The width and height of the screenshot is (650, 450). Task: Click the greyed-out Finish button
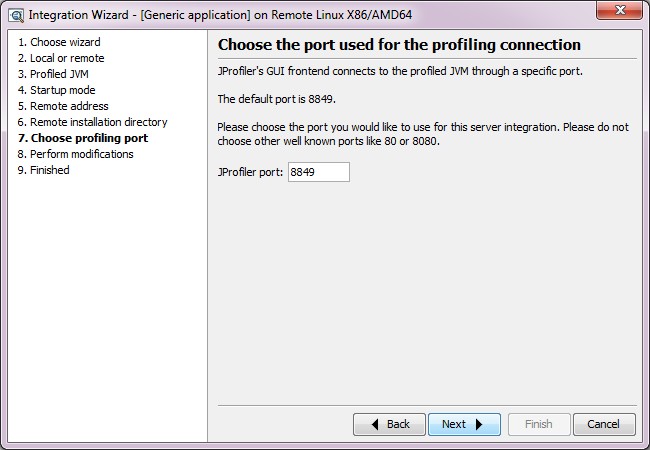[538, 424]
